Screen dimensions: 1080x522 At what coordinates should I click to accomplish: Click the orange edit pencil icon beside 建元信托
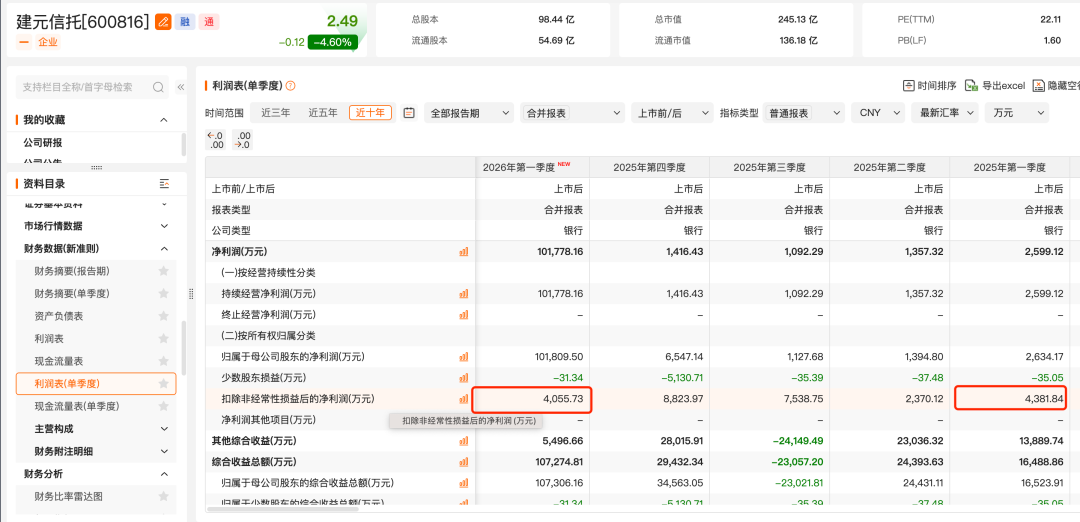163,21
